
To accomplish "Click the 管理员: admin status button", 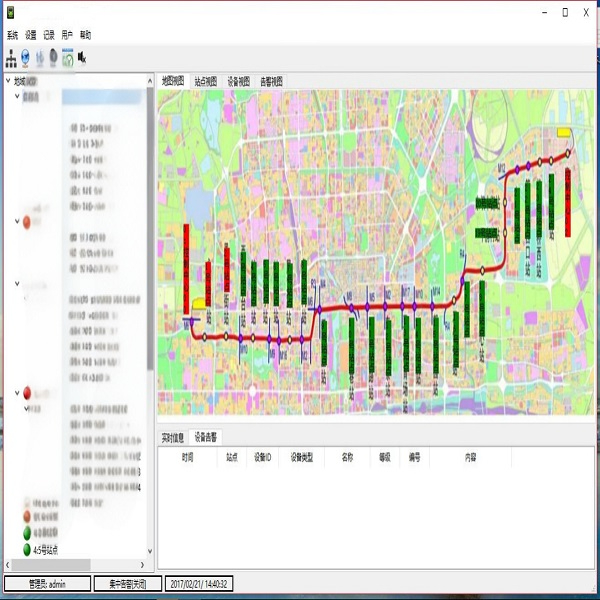I will coord(47,583).
